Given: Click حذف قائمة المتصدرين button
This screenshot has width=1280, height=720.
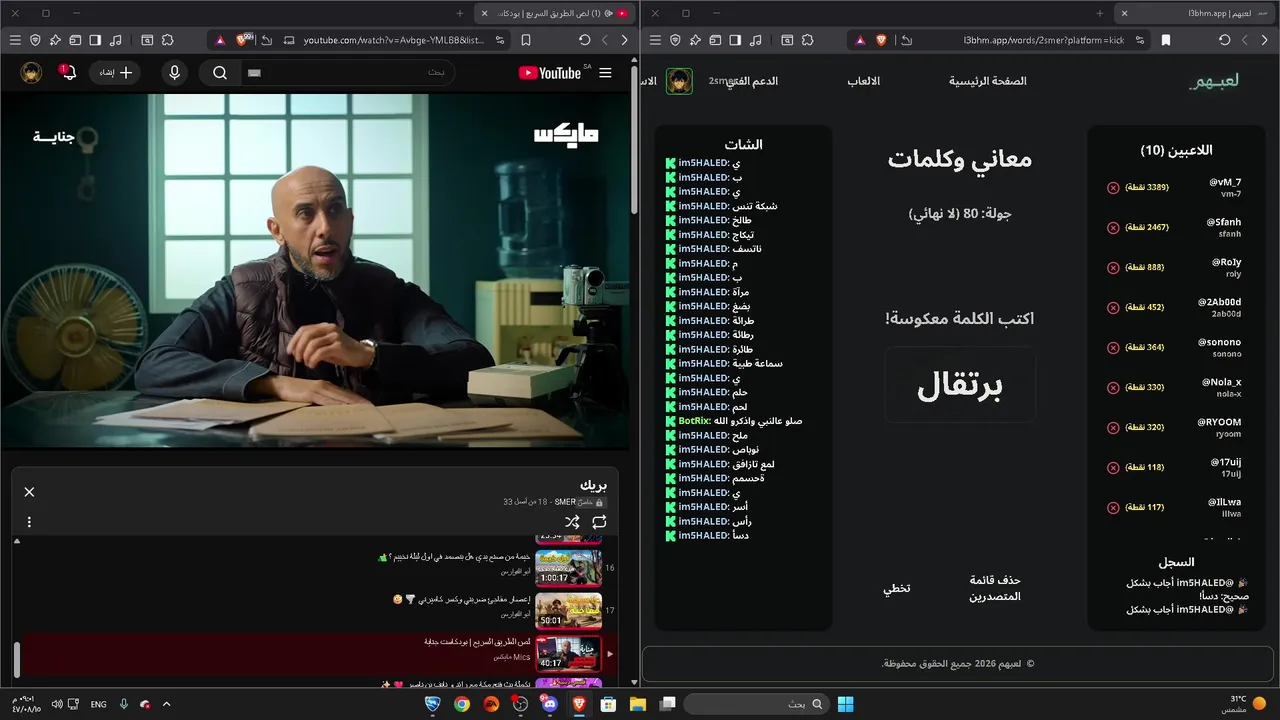Looking at the screenshot, I should [995, 588].
